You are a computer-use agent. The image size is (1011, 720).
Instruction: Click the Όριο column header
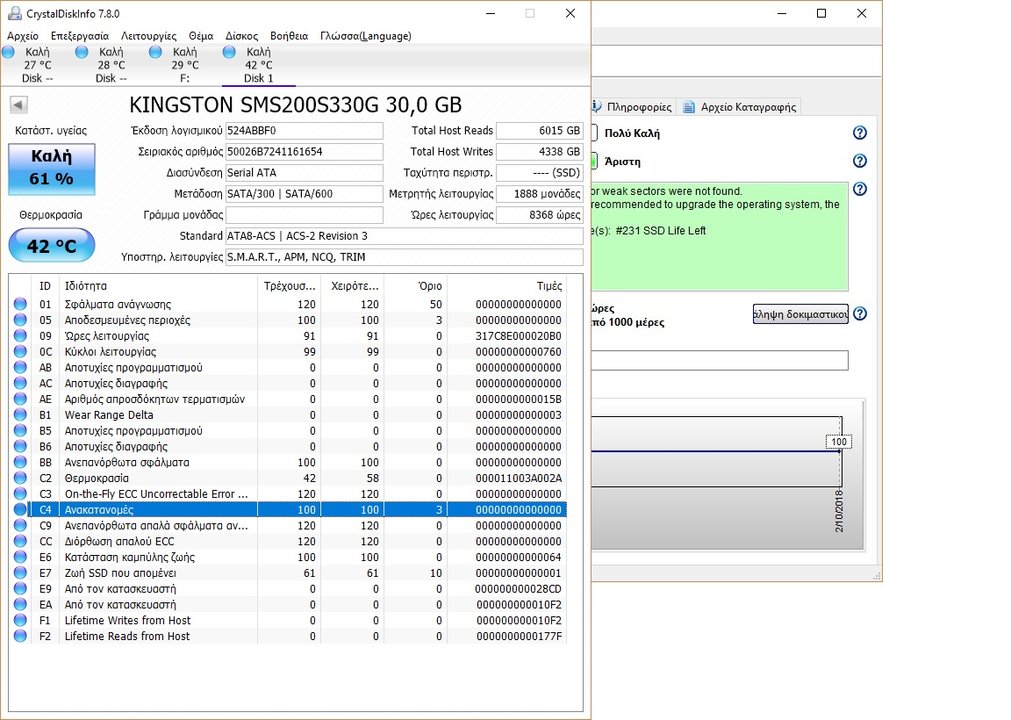click(x=415, y=286)
